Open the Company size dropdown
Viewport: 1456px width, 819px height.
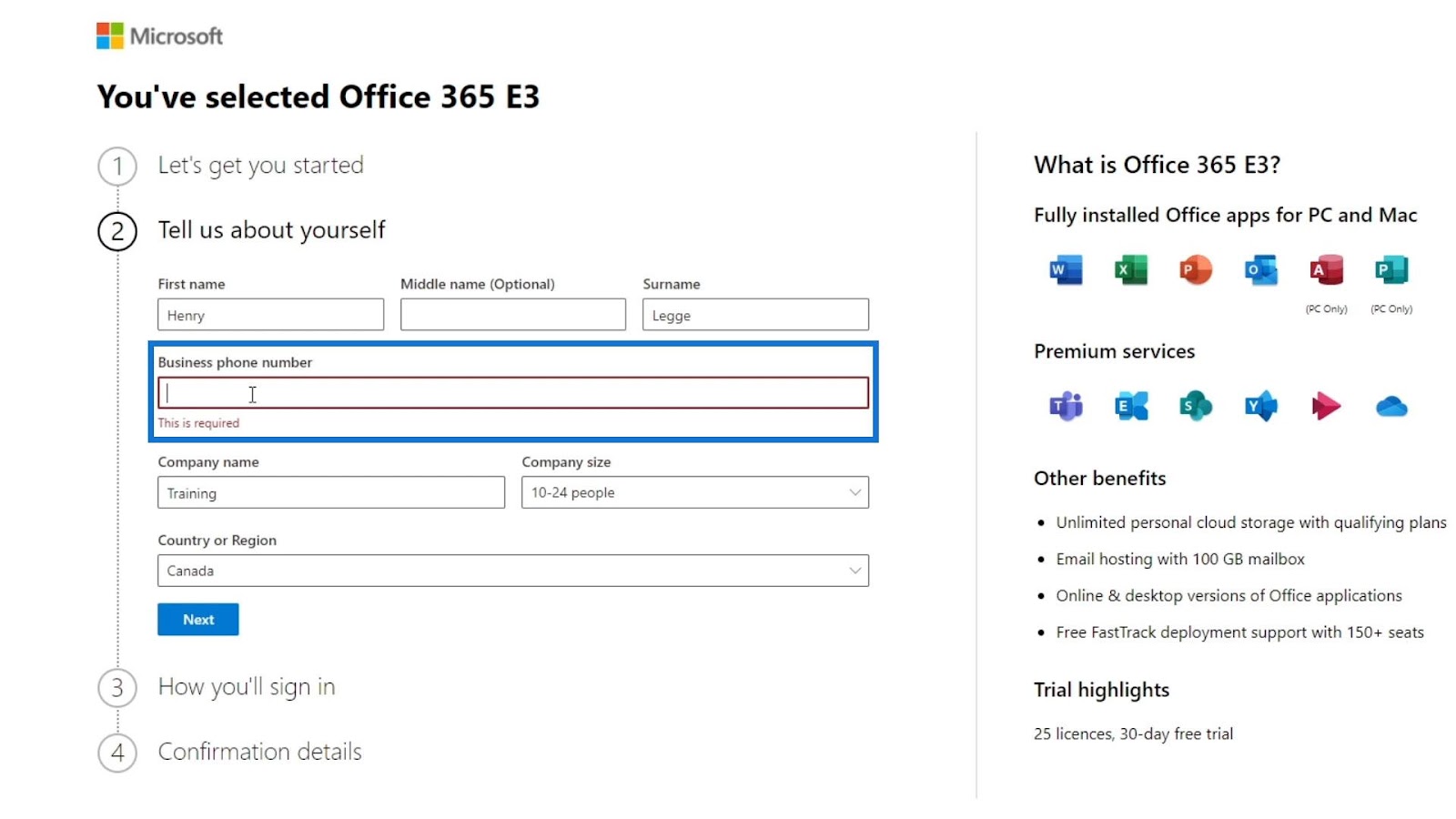(695, 492)
